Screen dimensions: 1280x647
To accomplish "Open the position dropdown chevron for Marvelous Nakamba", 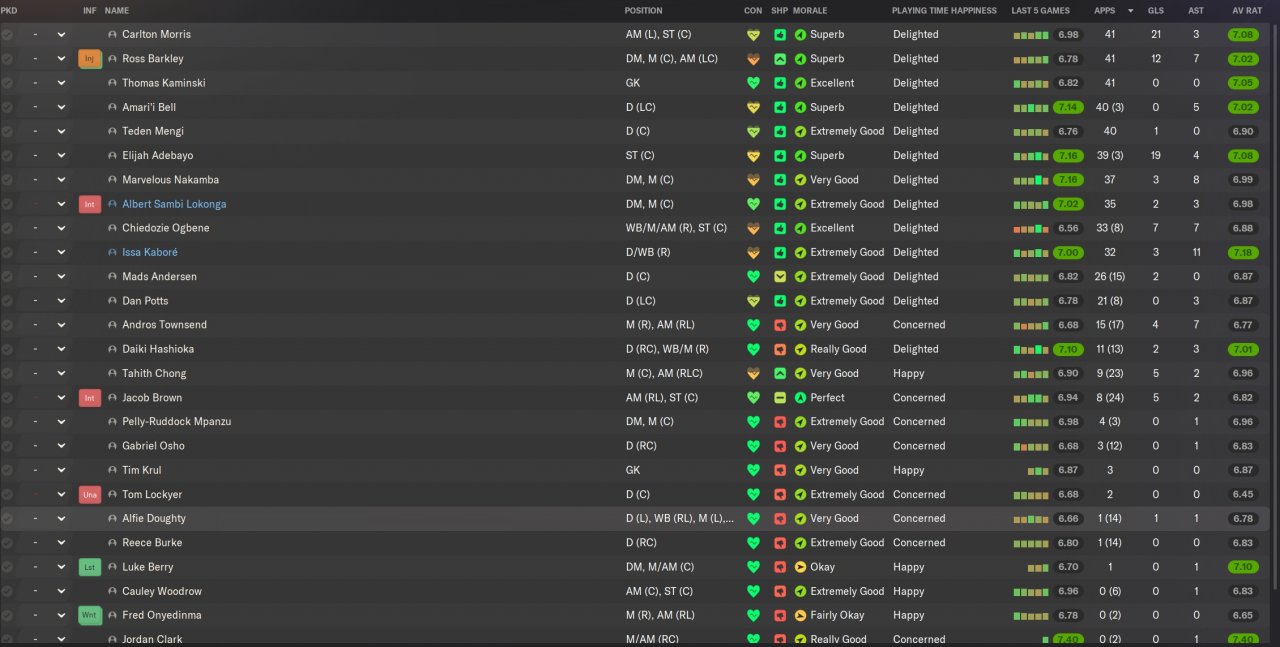I will coord(61,180).
